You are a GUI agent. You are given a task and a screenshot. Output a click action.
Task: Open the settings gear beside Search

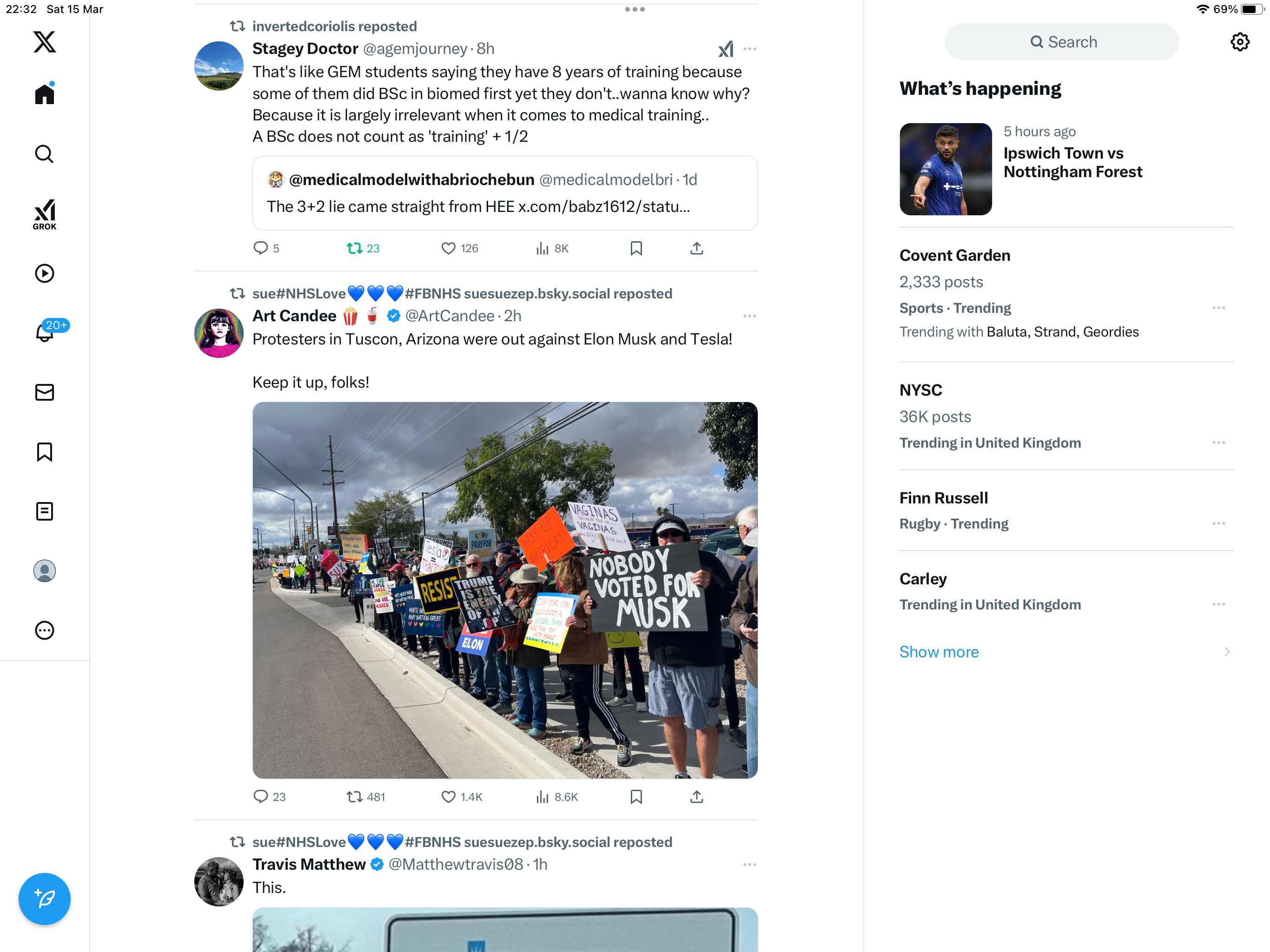click(x=1240, y=42)
